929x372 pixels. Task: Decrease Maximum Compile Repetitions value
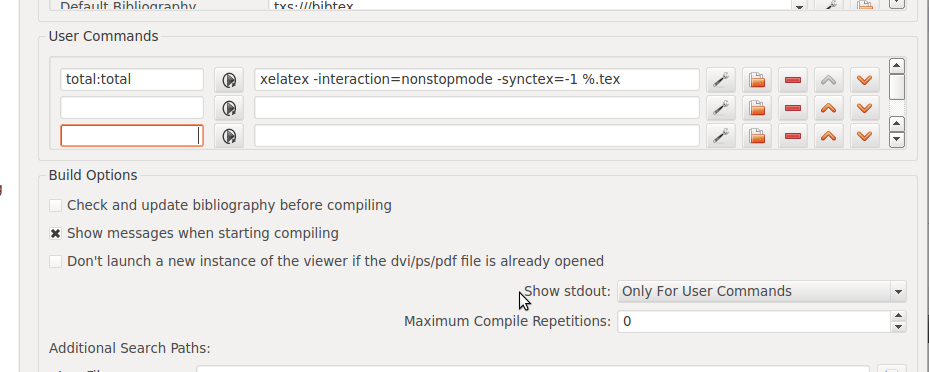(898, 327)
